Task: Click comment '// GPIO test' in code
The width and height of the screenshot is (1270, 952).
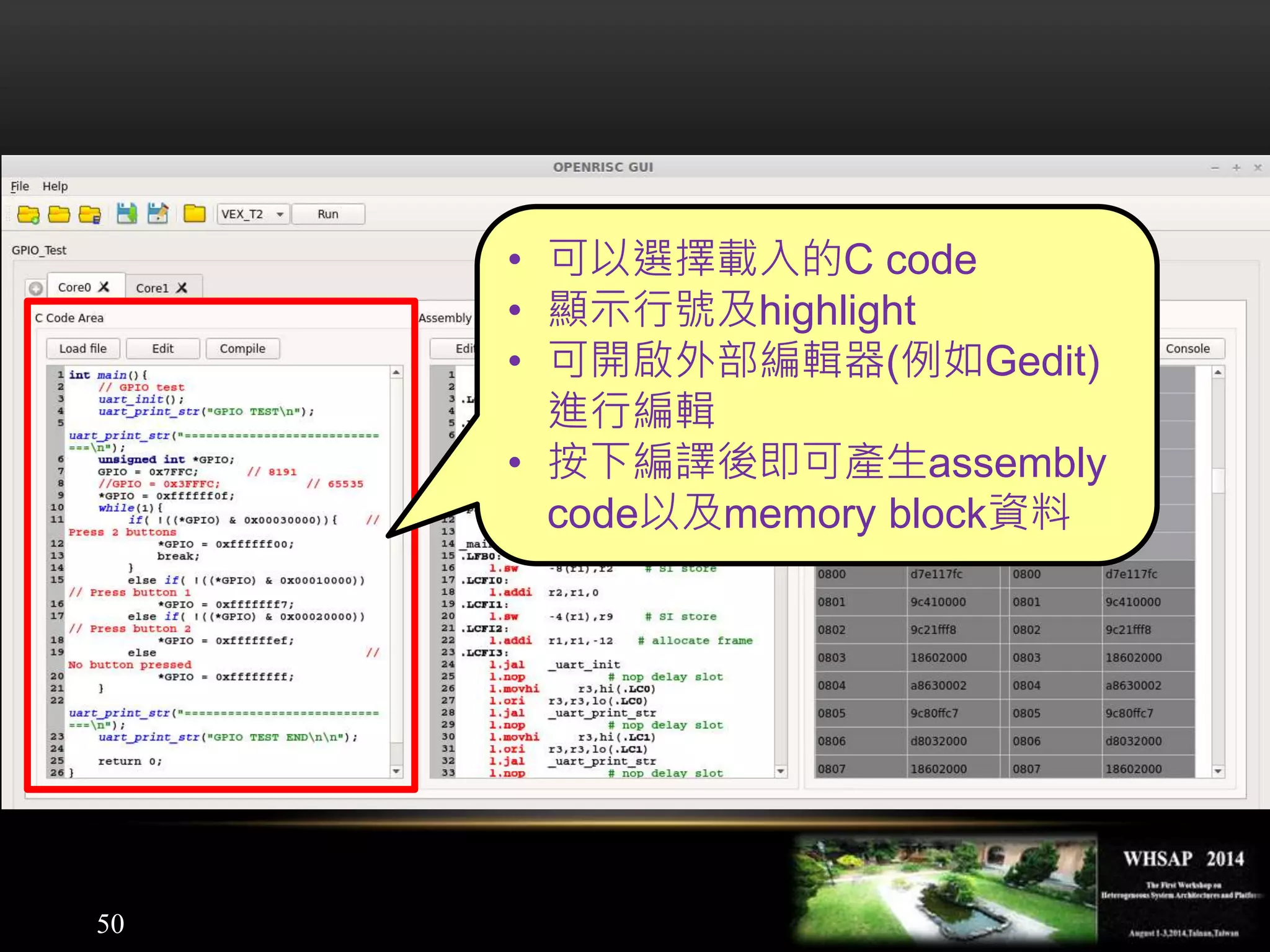Action: pos(141,387)
